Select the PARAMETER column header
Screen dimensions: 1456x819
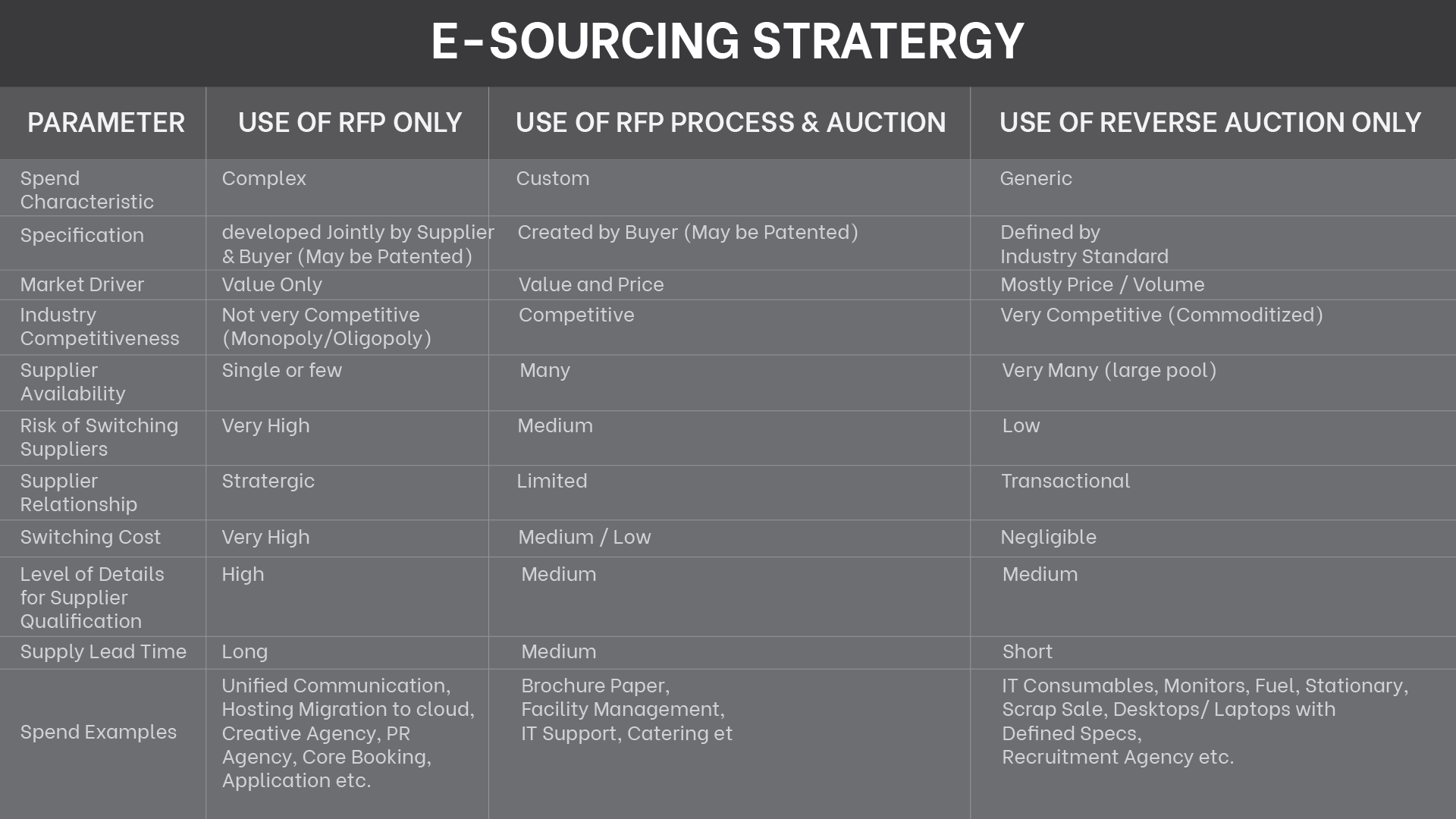click(x=106, y=123)
